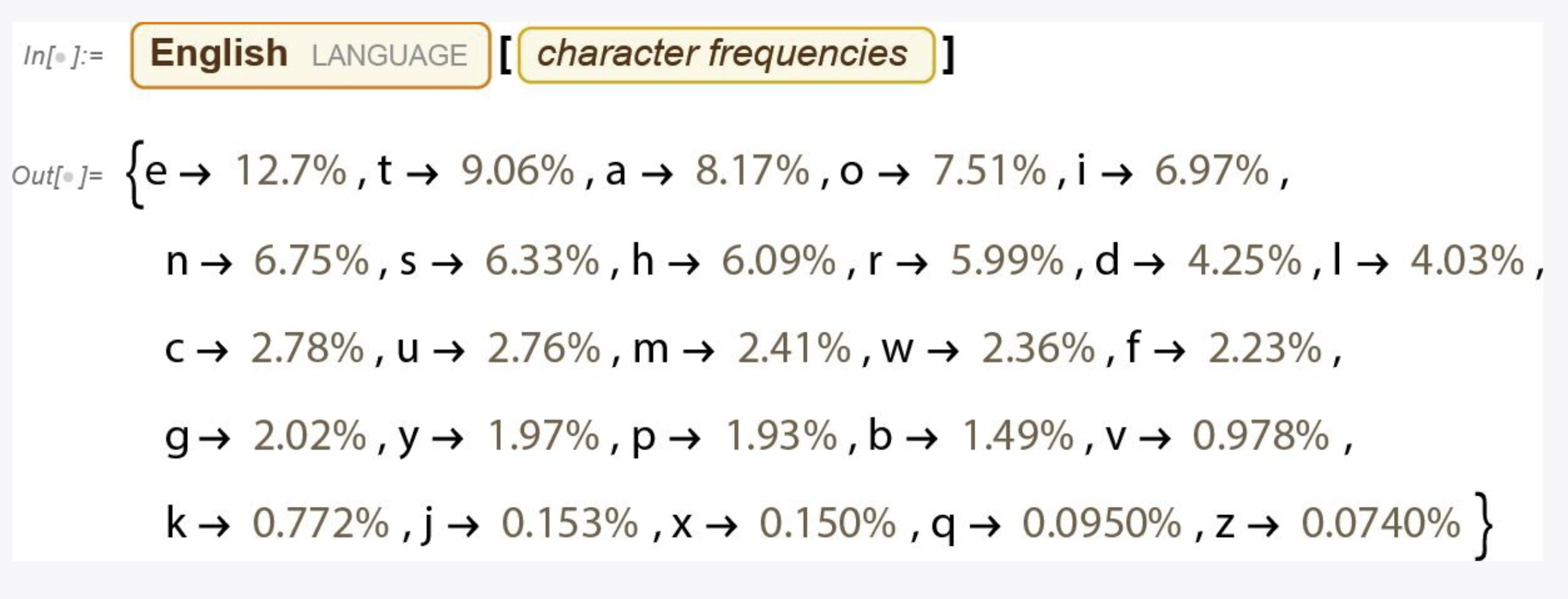The image size is (1568, 599).
Task: Click the 12.7% value for e
Action: click(291, 171)
